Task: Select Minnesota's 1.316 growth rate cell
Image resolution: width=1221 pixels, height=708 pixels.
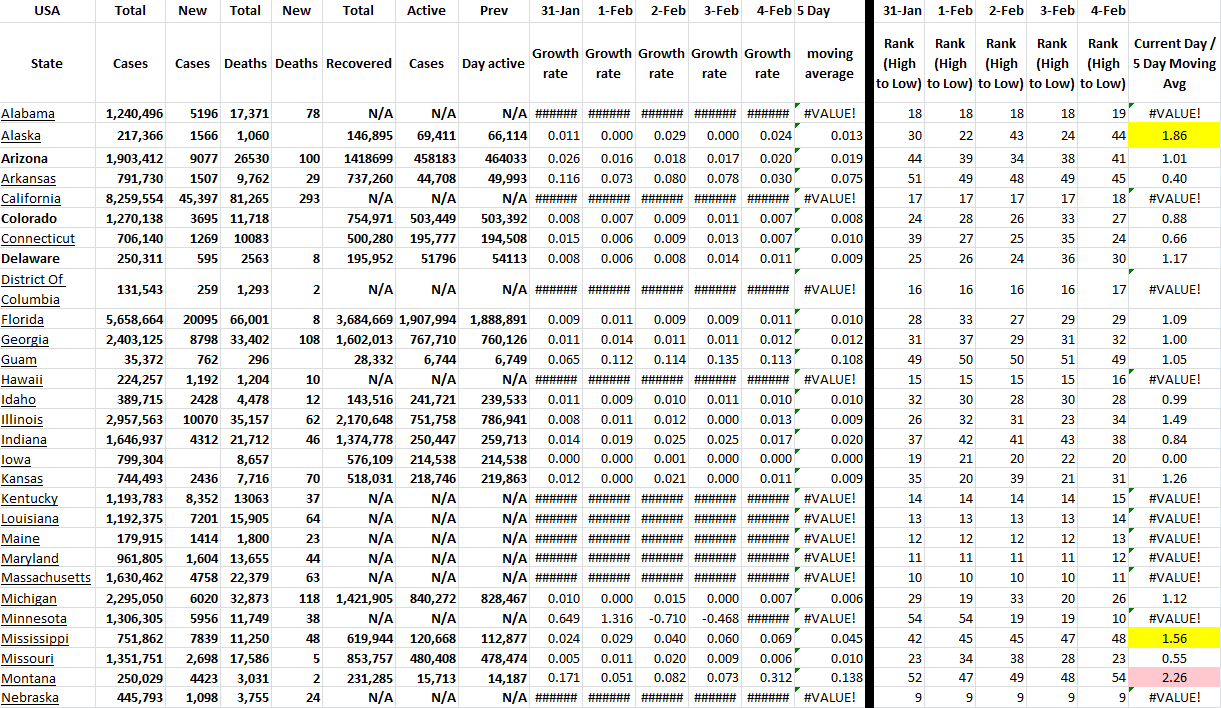Action: pos(608,618)
